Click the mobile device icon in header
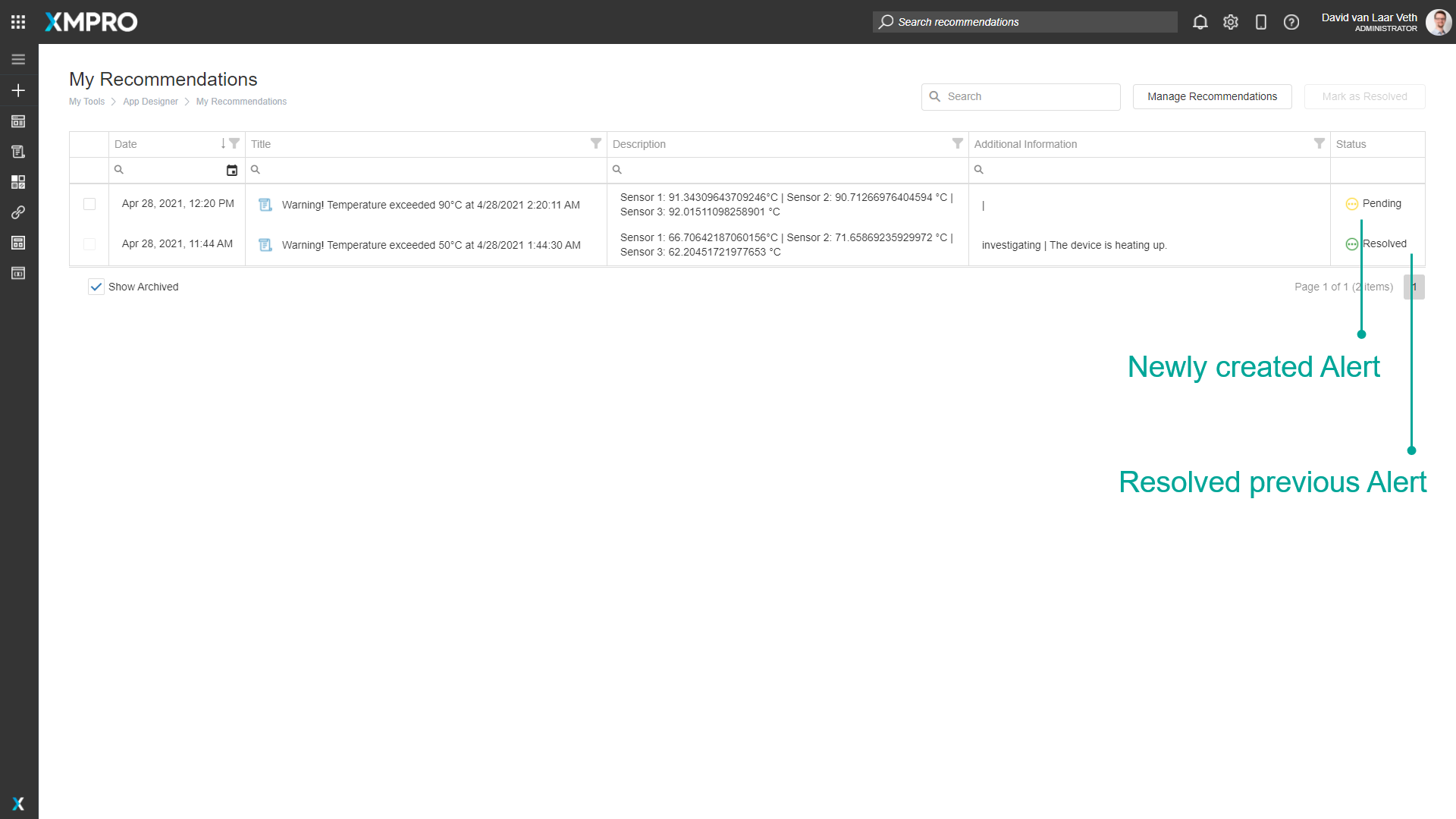The height and width of the screenshot is (819, 1456). click(1260, 22)
